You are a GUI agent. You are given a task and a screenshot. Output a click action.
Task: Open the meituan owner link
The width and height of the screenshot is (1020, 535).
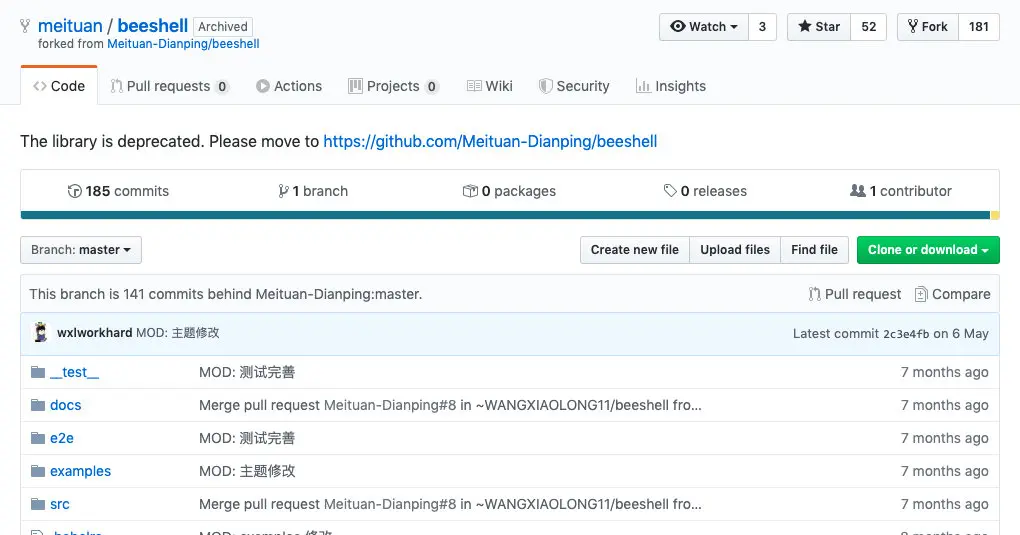coord(70,25)
